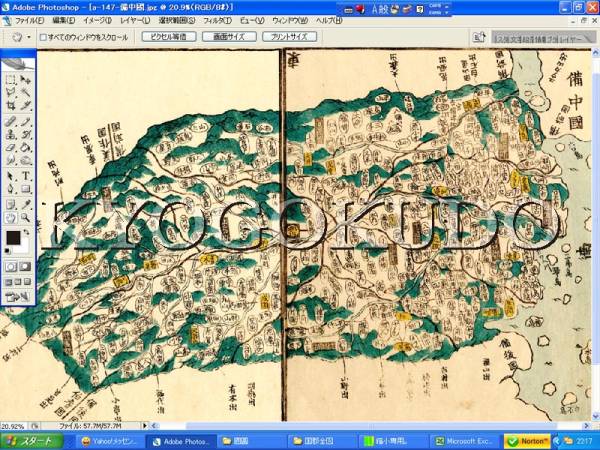Open the ウィンドウ menu
The image size is (600, 450).
(290, 21)
